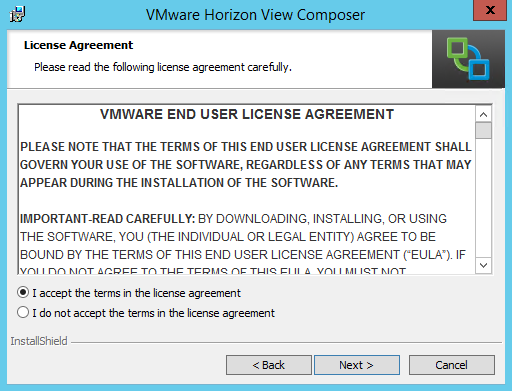
Task: Click the license scrollbar up arrow
Action: [x=483, y=115]
